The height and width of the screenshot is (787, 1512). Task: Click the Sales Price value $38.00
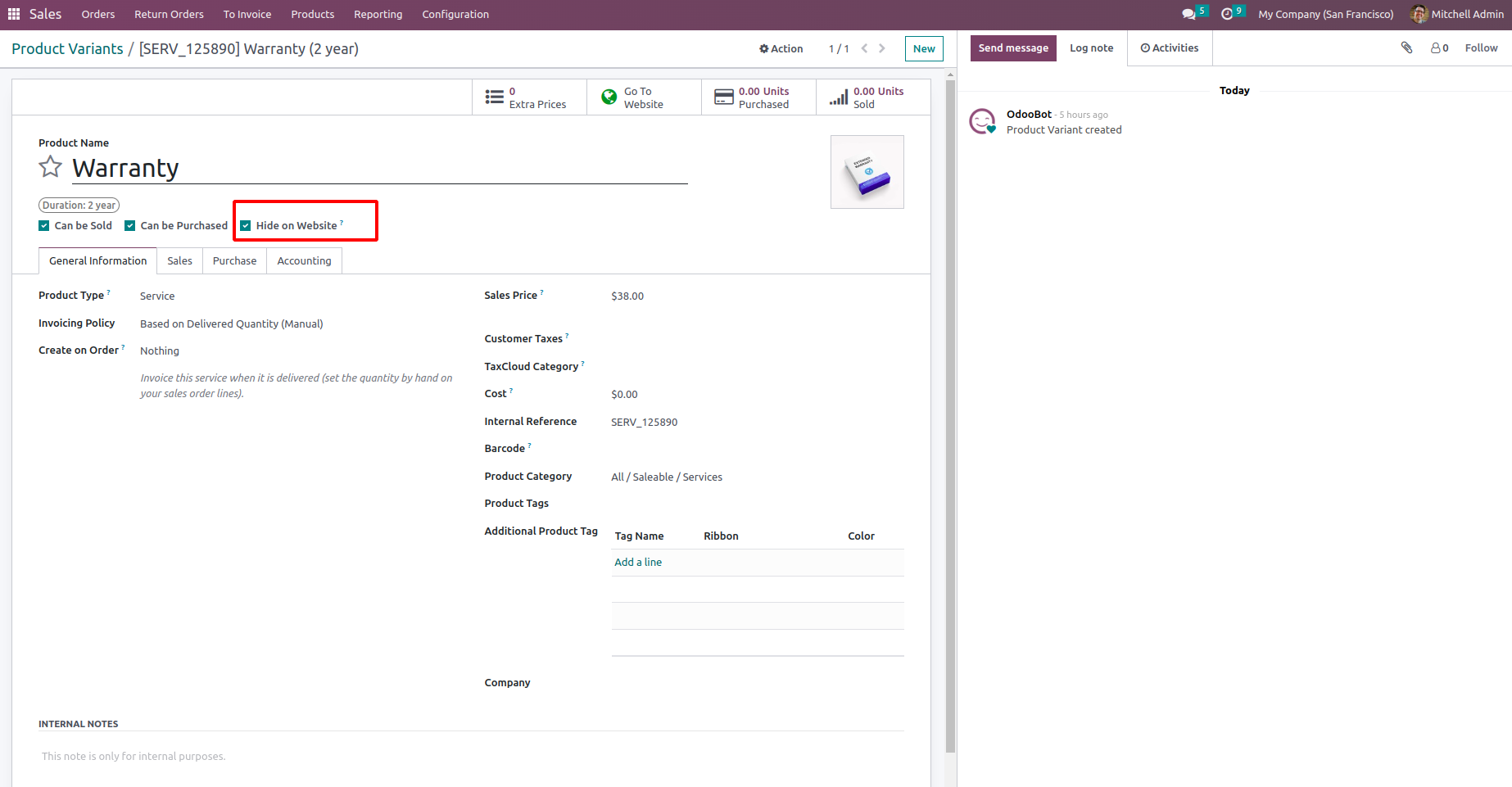(627, 296)
